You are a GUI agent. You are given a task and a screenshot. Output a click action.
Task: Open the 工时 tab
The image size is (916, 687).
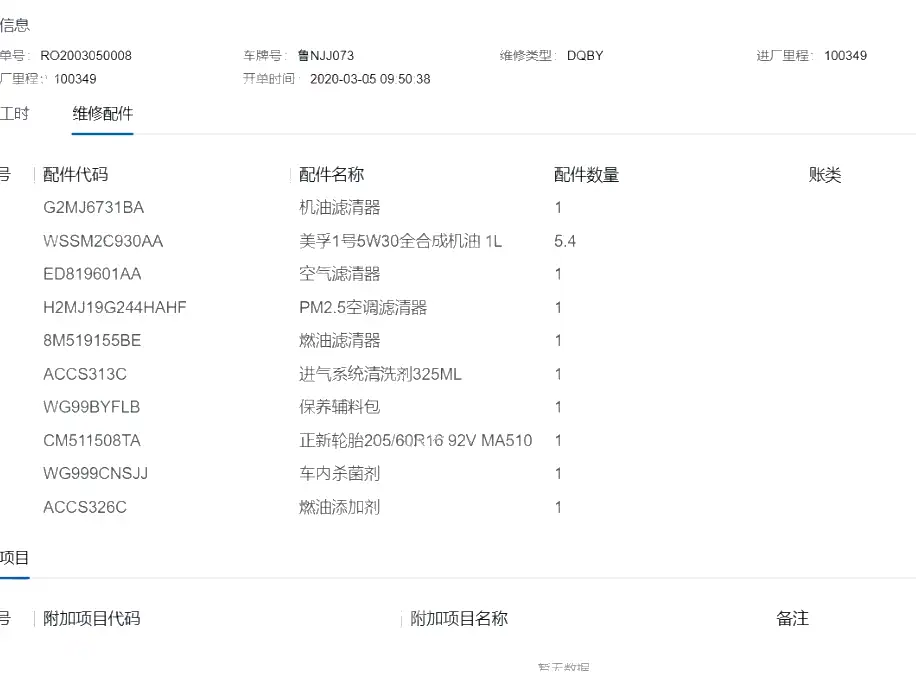pyautogui.click(x=14, y=113)
